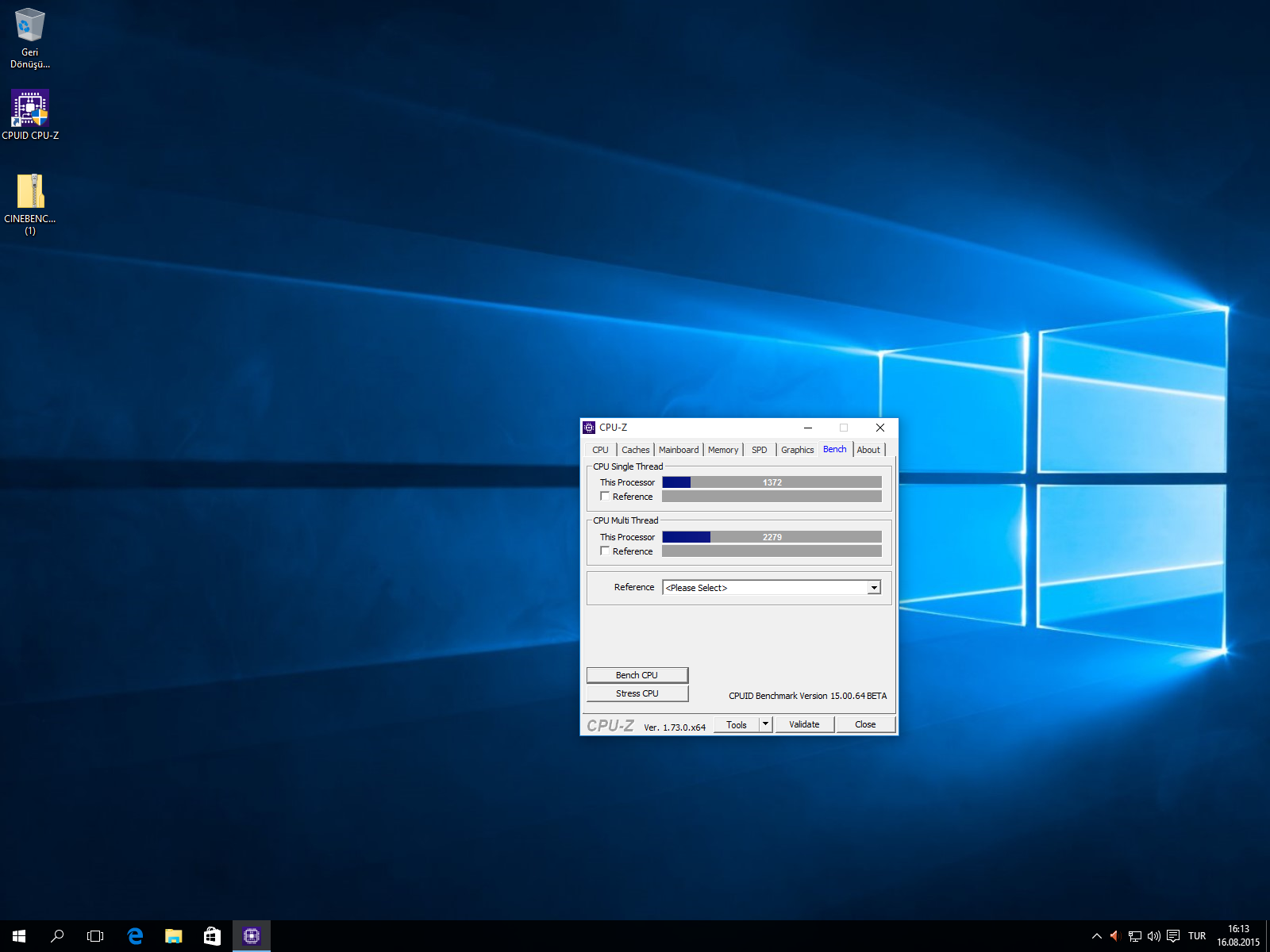Go to the SPD tab

(760, 450)
